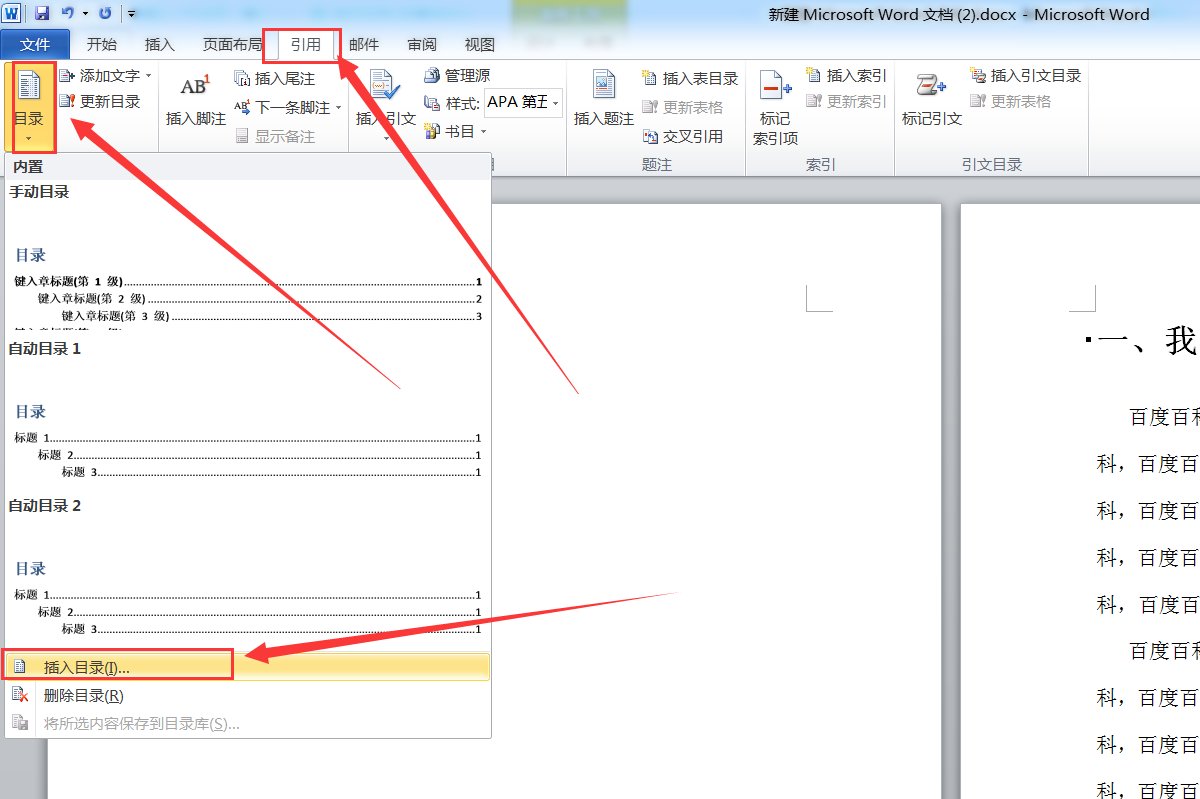This screenshot has width=1200, height=799.
Task: Expand the 书目 bibliography dropdown
Action: tap(483, 132)
